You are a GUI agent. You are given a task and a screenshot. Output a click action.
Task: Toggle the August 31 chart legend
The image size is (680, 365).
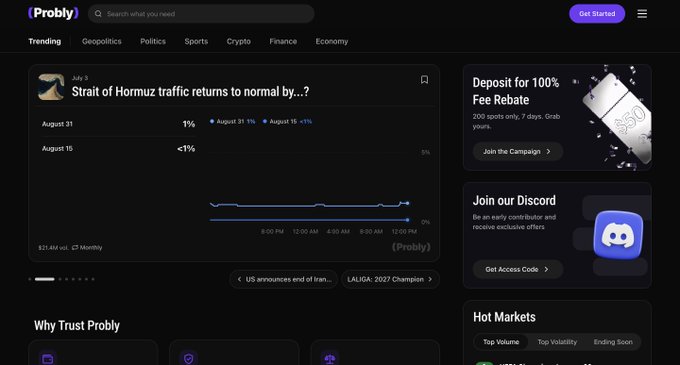click(232, 121)
